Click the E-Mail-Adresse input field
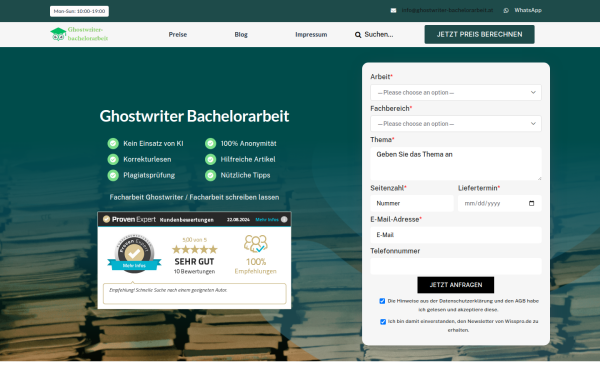 456,235
